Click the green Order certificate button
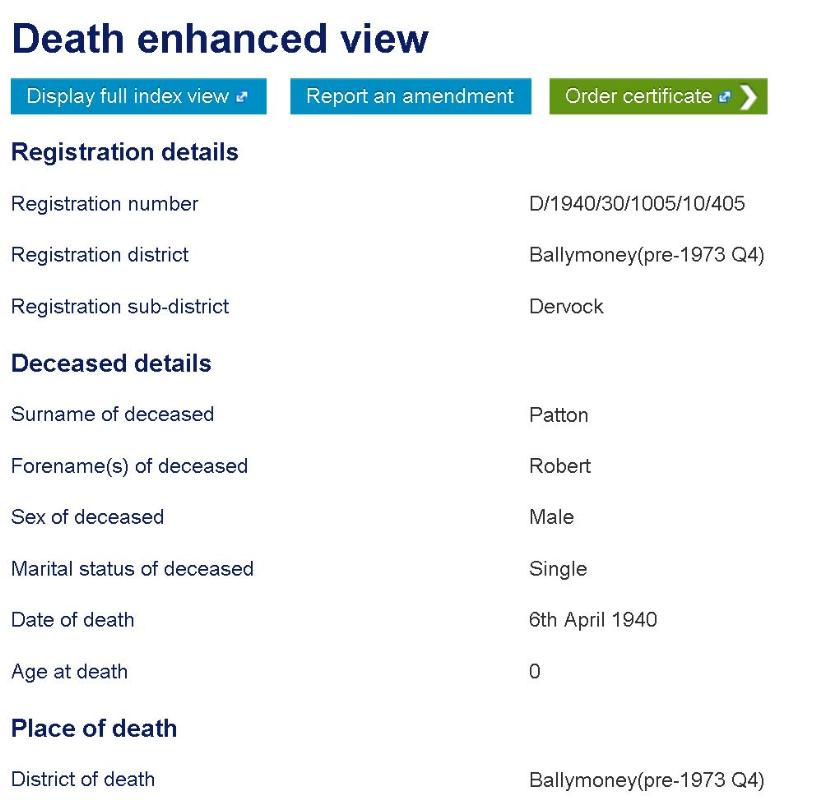 640,97
